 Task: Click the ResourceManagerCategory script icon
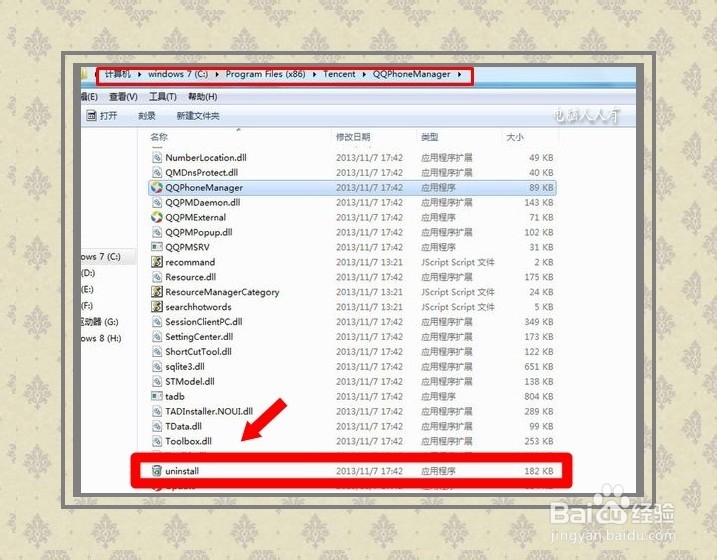pos(157,292)
